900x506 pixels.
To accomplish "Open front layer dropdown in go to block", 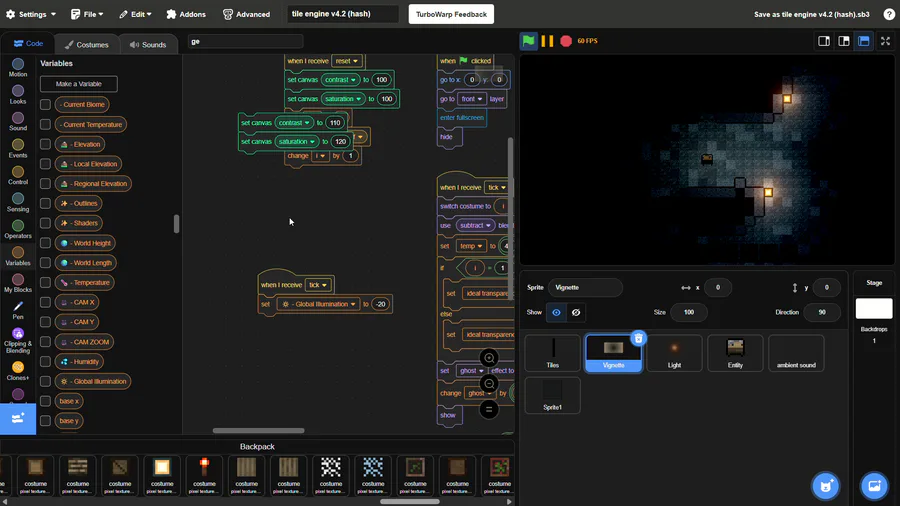I will click(472, 99).
